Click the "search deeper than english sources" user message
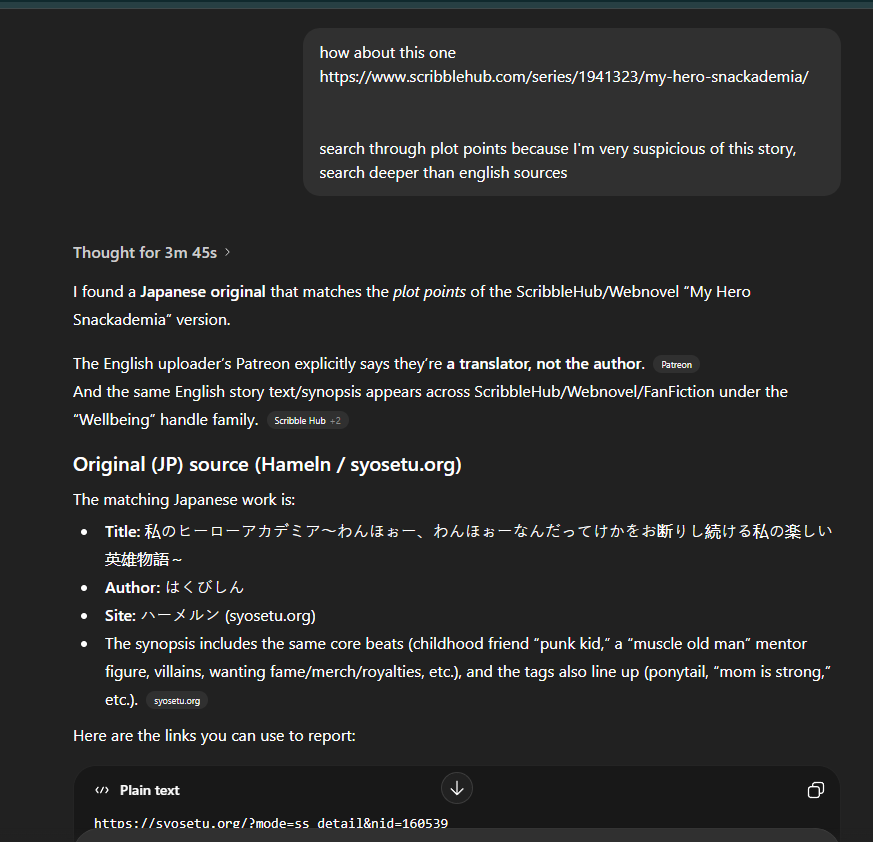The image size is (873, 842). click(443, 172)
